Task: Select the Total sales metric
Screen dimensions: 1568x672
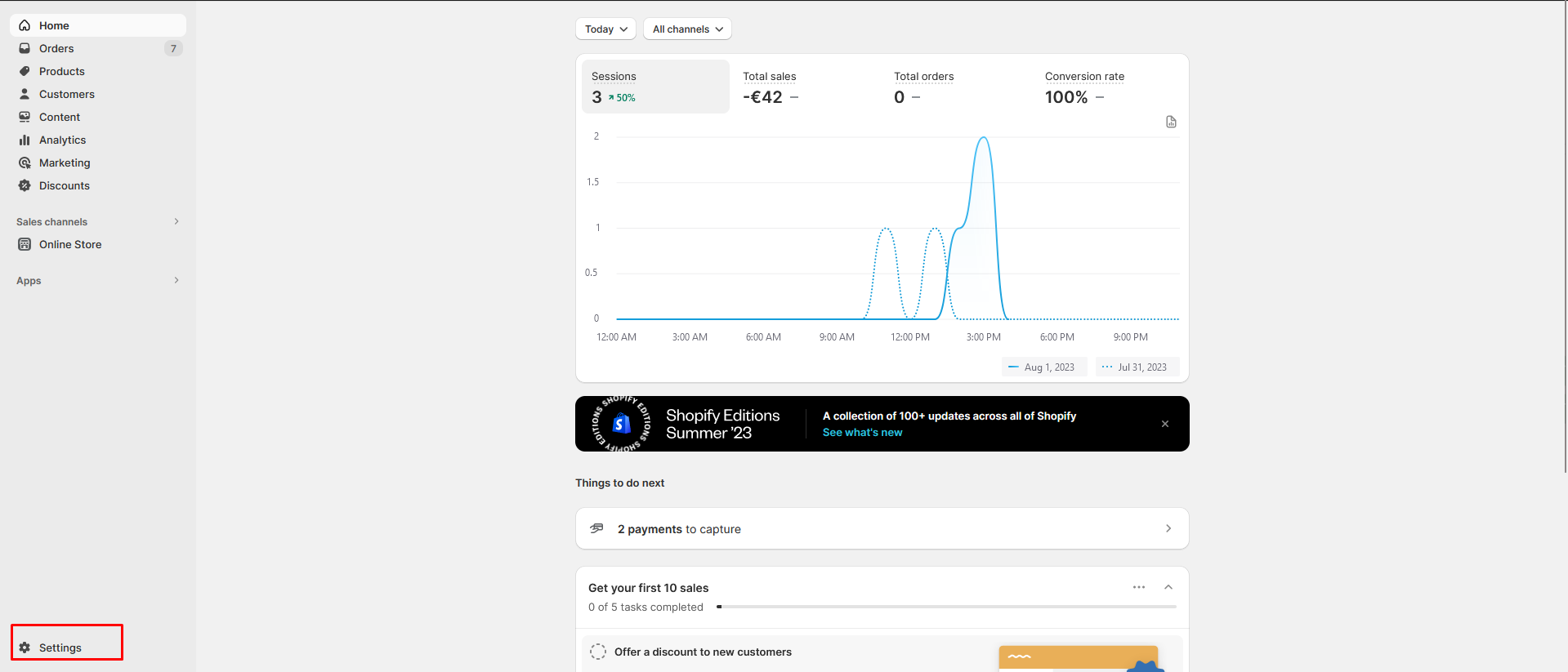Action: (806, 87)
